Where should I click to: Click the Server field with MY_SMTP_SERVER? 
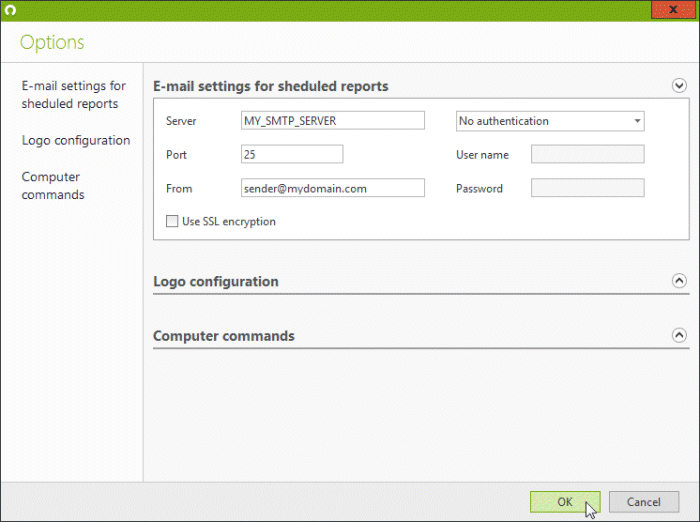[333, 121]
